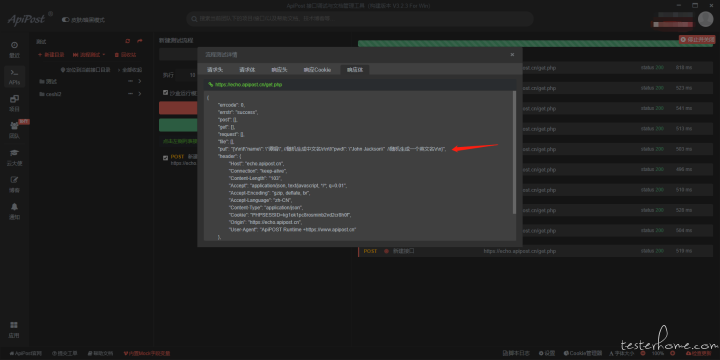The height and width of the screenshot is (360, 720).
Task: Click the green button in flow test panel
Action: (x=178, y=125)
